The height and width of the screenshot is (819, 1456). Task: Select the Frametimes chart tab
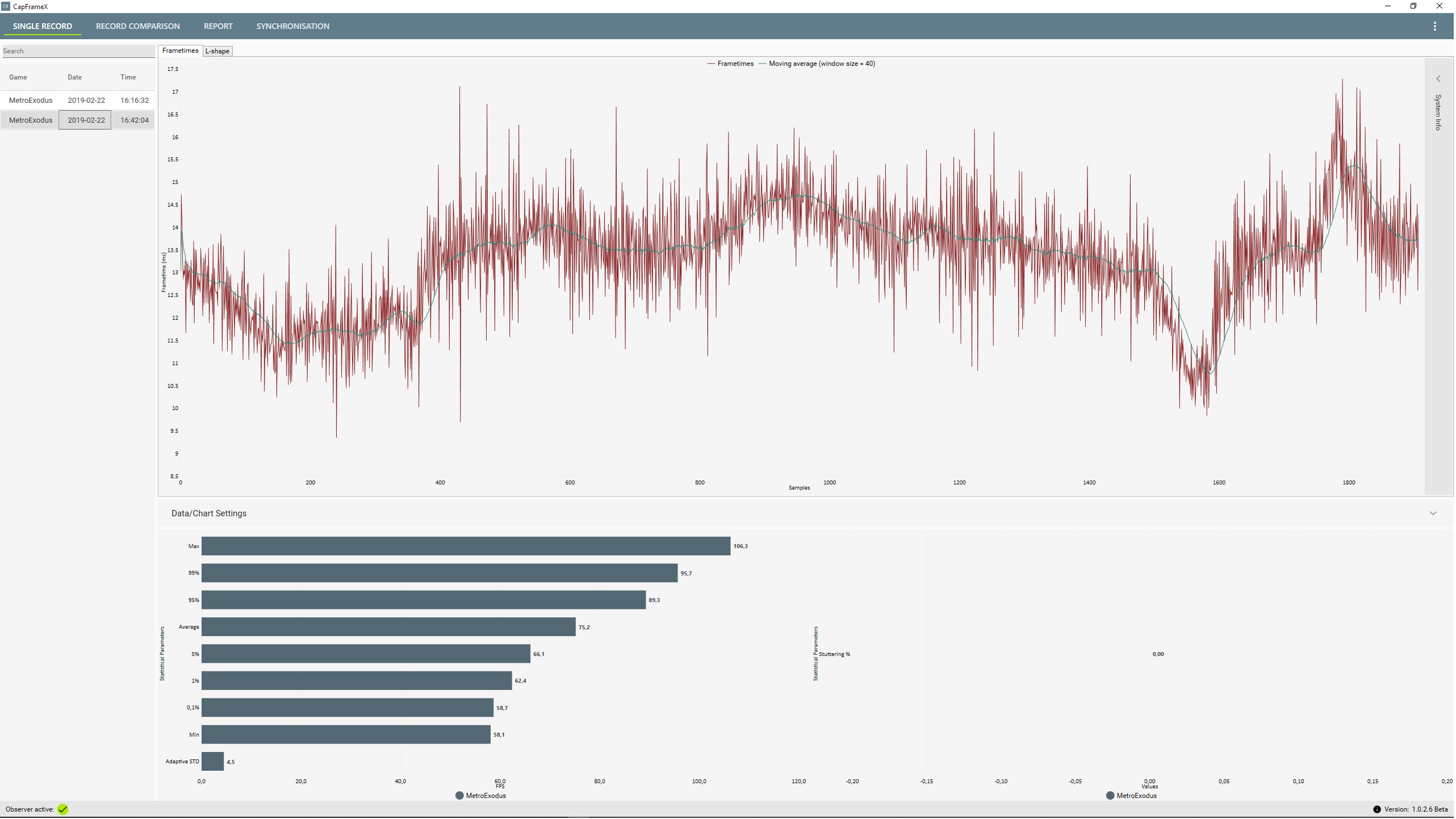click(x=181, y=51)
